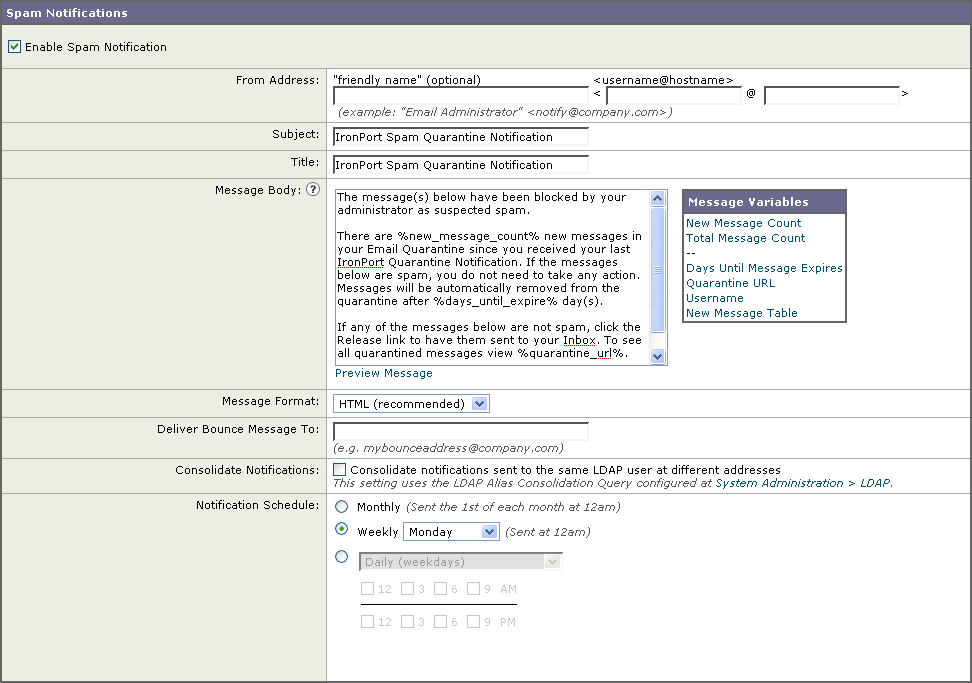Screen dimensions: 972x683
Task: Click the From Address username field
Action: point(674,95)
